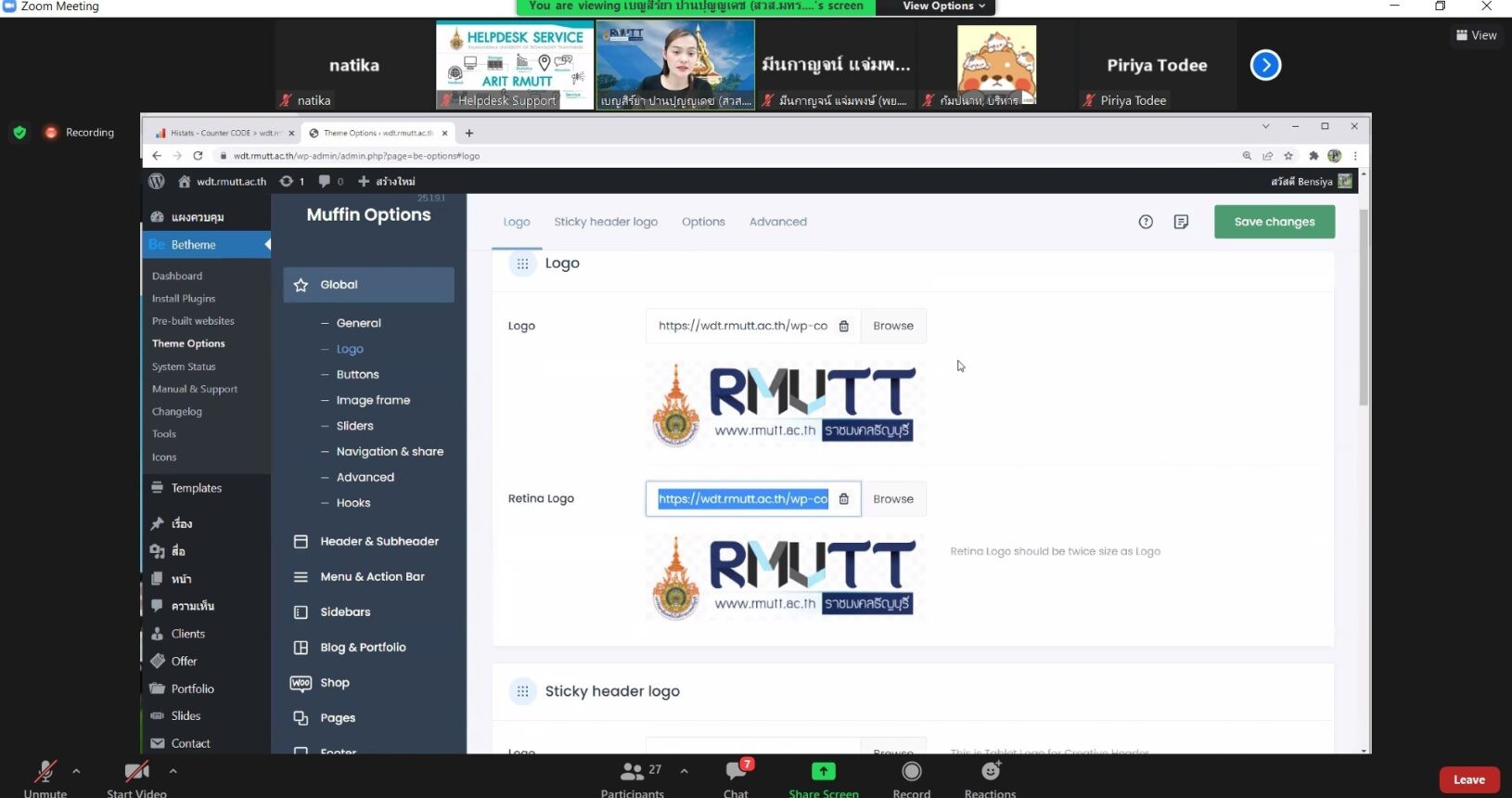1512x798 pixels.
Task: Expand video options arrow next to Start Video
Action: point(173,771)
